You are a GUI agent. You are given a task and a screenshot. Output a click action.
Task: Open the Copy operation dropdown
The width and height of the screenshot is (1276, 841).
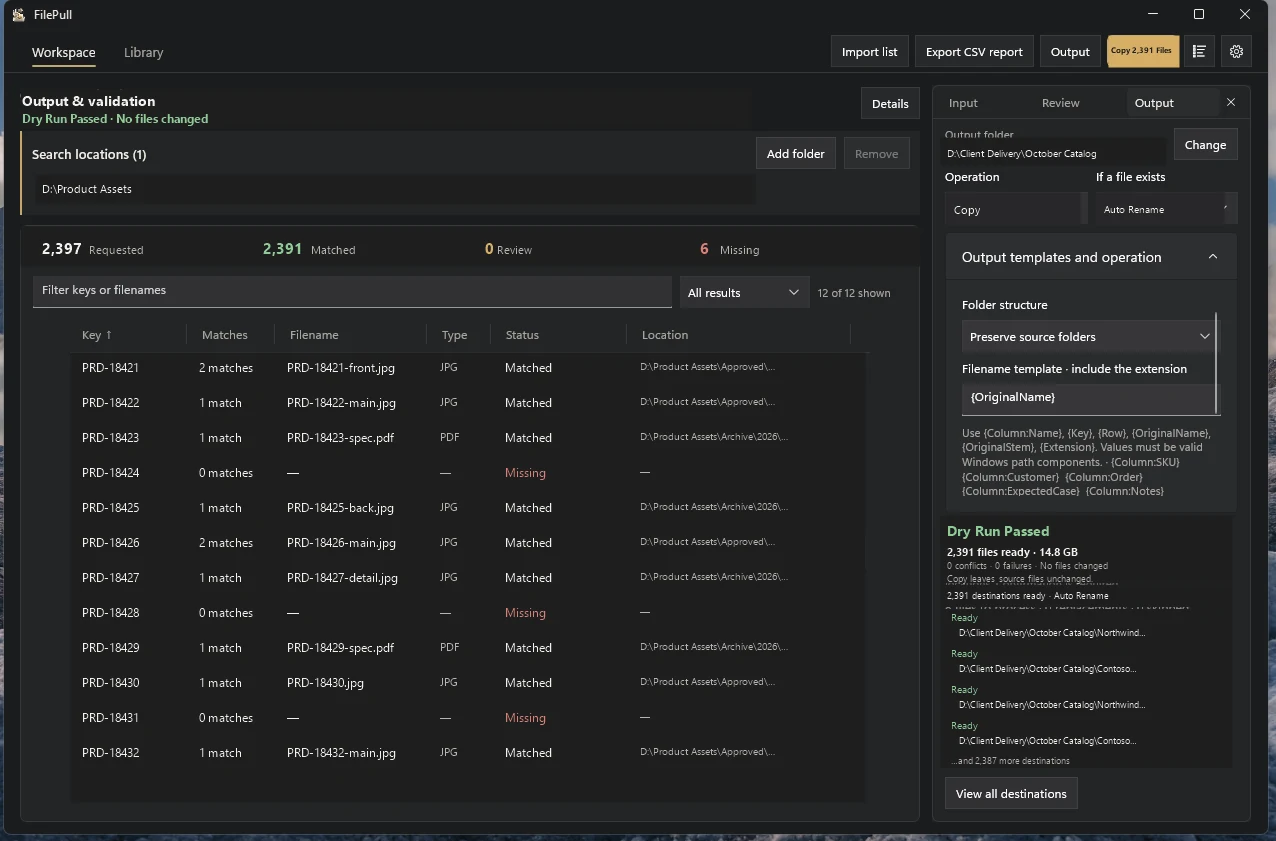1016,209
